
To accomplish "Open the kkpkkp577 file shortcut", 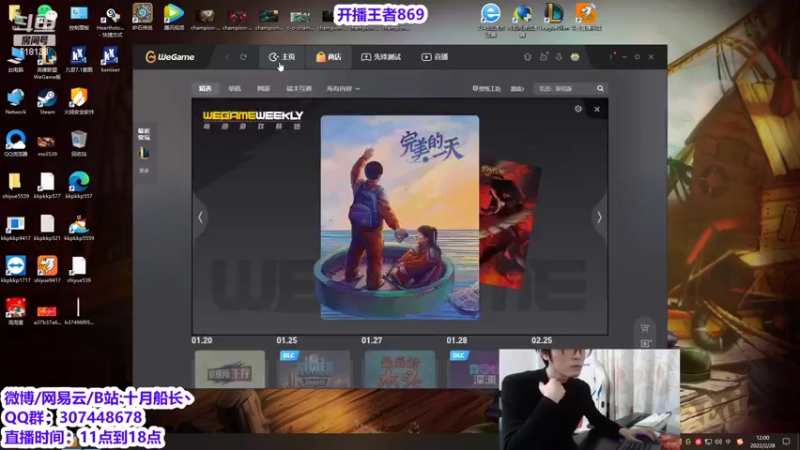I will [47, 185].
